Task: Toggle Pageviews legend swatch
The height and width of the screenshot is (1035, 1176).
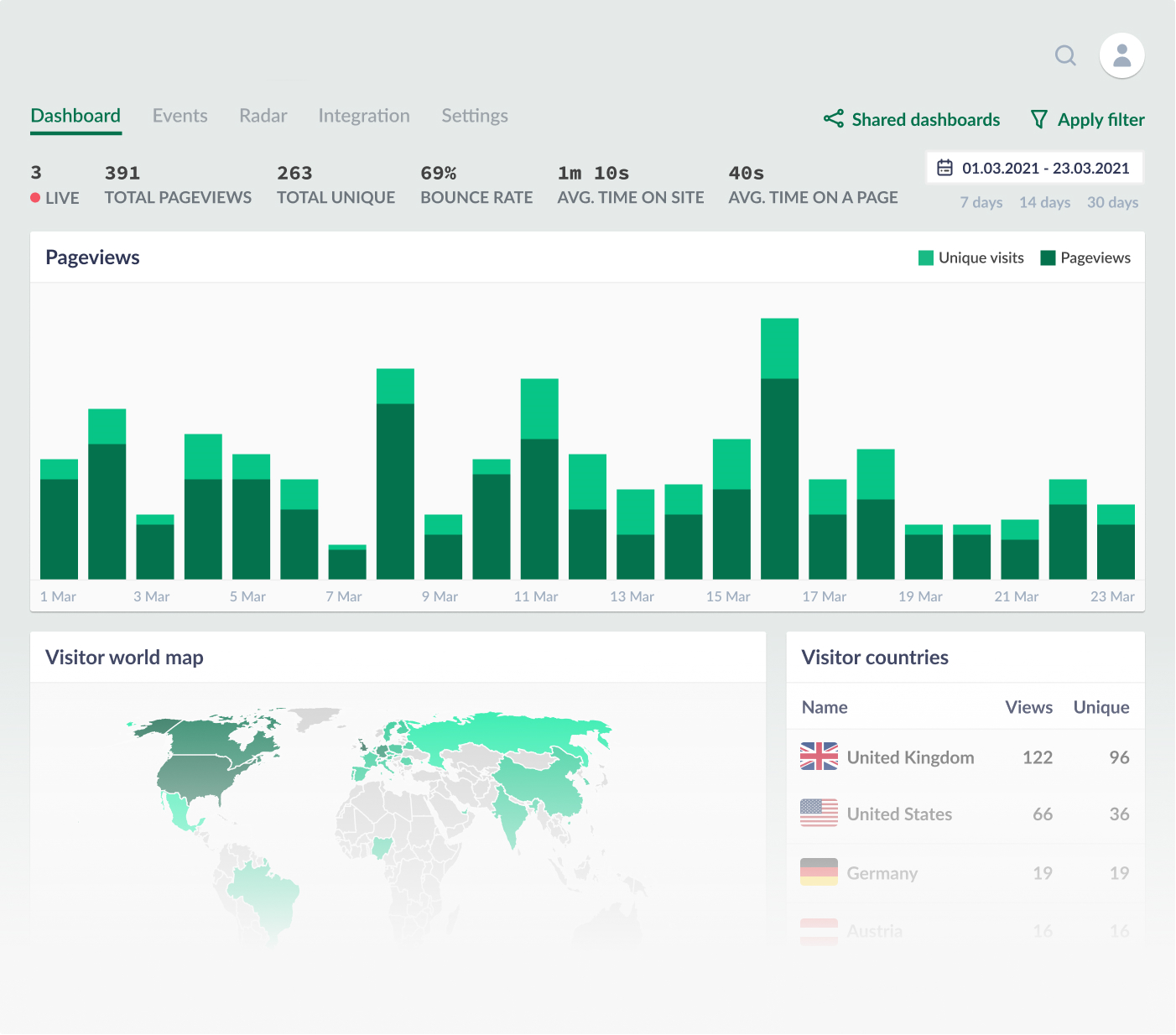Action: point(1048,257)
